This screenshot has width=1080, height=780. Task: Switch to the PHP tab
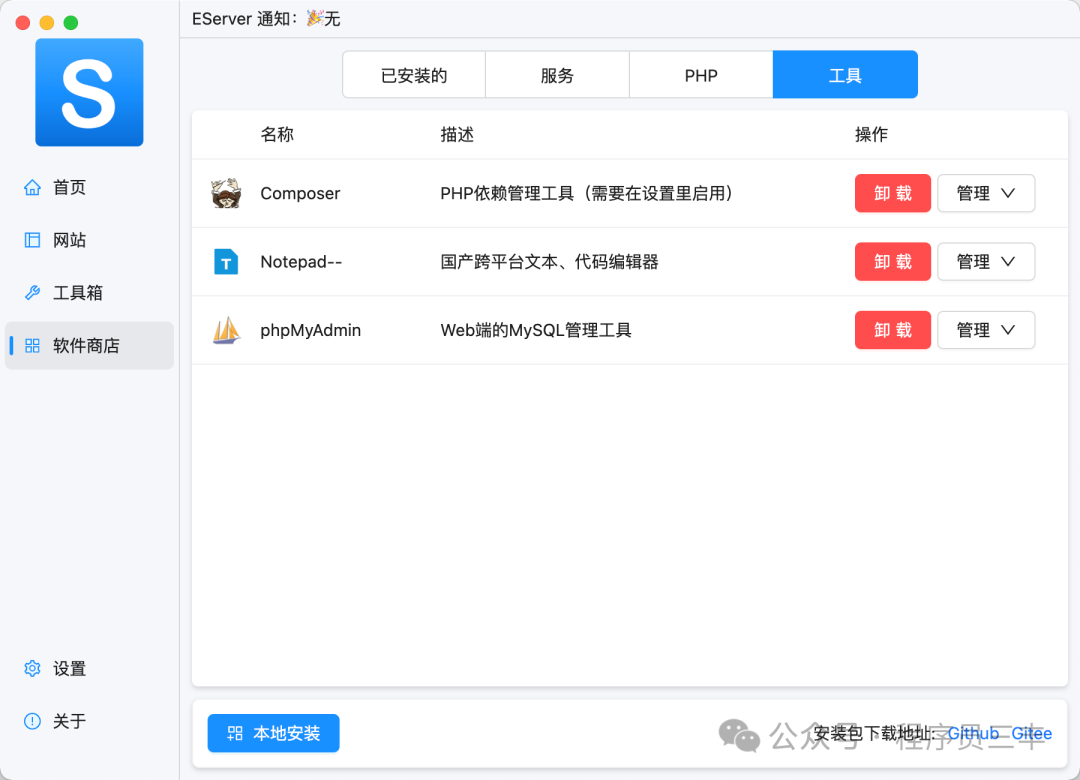pos(701,74)
